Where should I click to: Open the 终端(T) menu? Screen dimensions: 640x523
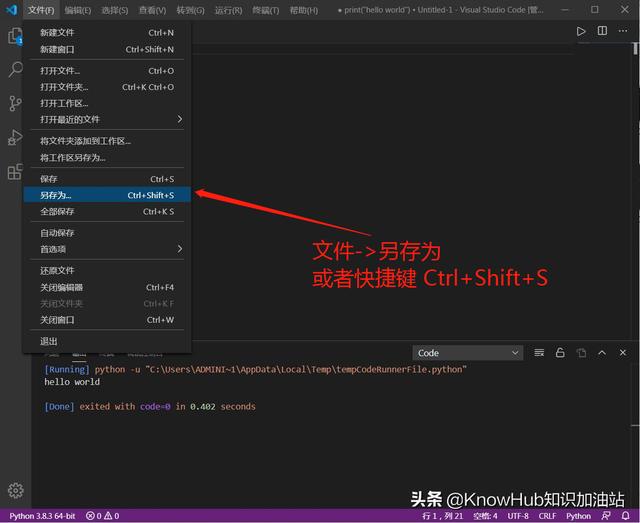pyautogui.click(x=266, y=10)
